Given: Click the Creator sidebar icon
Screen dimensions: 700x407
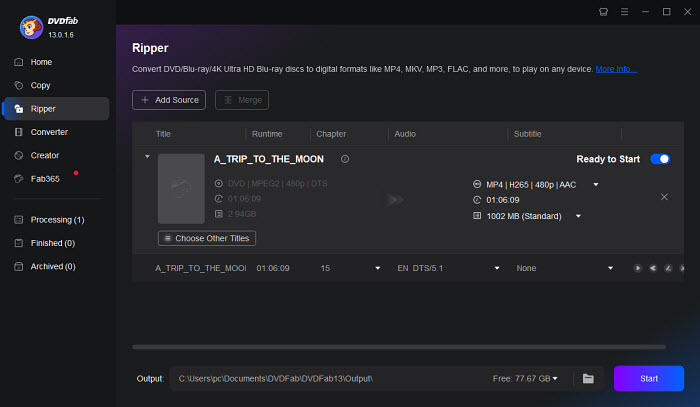Looking at the screenshot, I should click(x=18, y=155).
